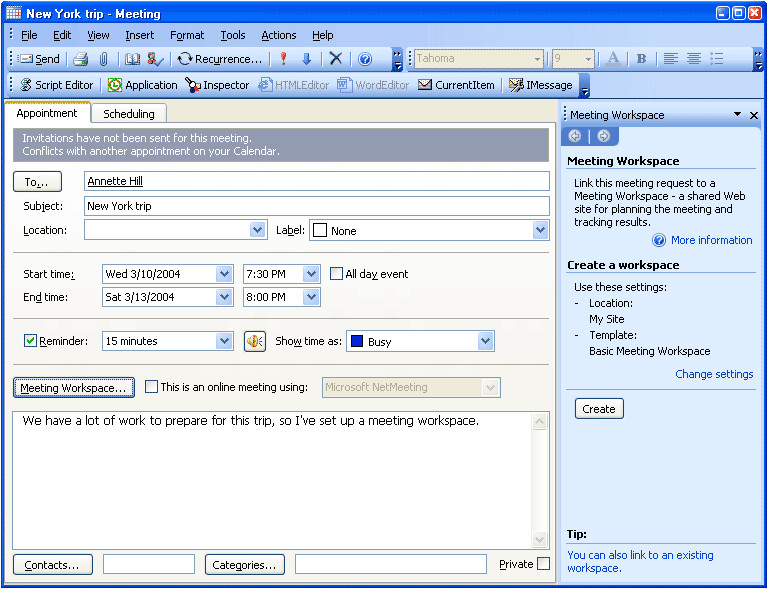
Task: Follow the Change settings link
Action: [x=714, y=374]
